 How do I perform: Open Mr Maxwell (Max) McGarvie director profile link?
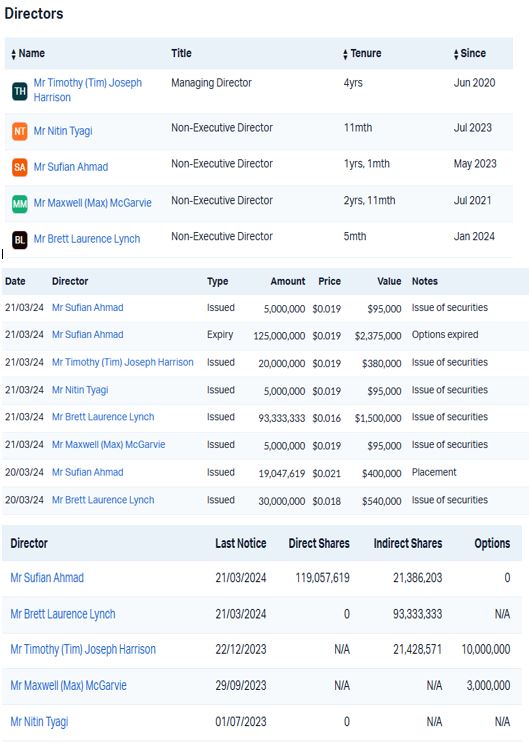(x=93, y=203)
